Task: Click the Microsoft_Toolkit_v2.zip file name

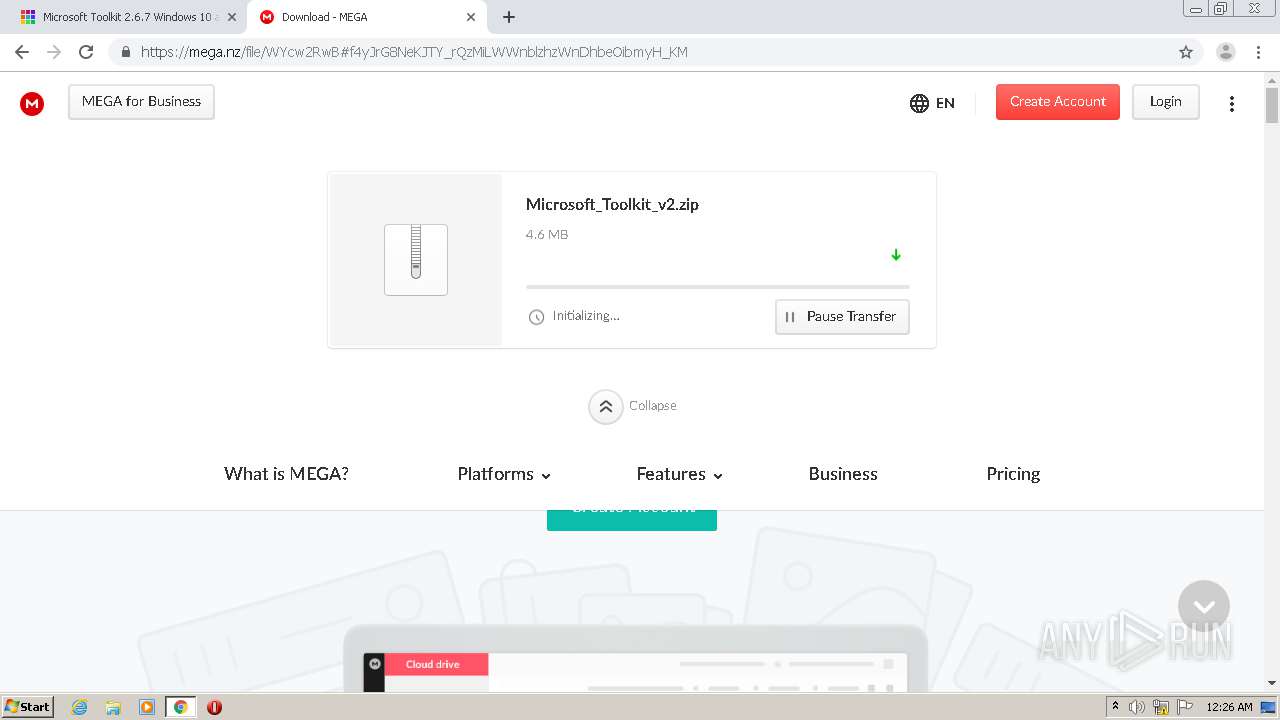Action: pyautogui.click(x=612, y=205)
